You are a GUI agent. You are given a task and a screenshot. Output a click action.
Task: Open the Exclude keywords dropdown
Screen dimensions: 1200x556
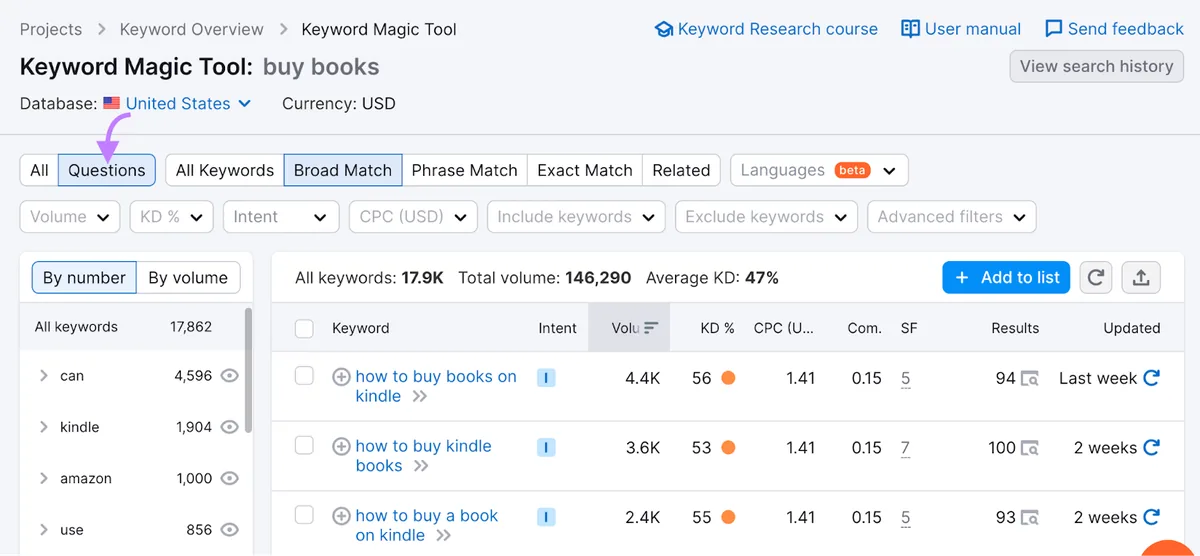tap(766, 217)
